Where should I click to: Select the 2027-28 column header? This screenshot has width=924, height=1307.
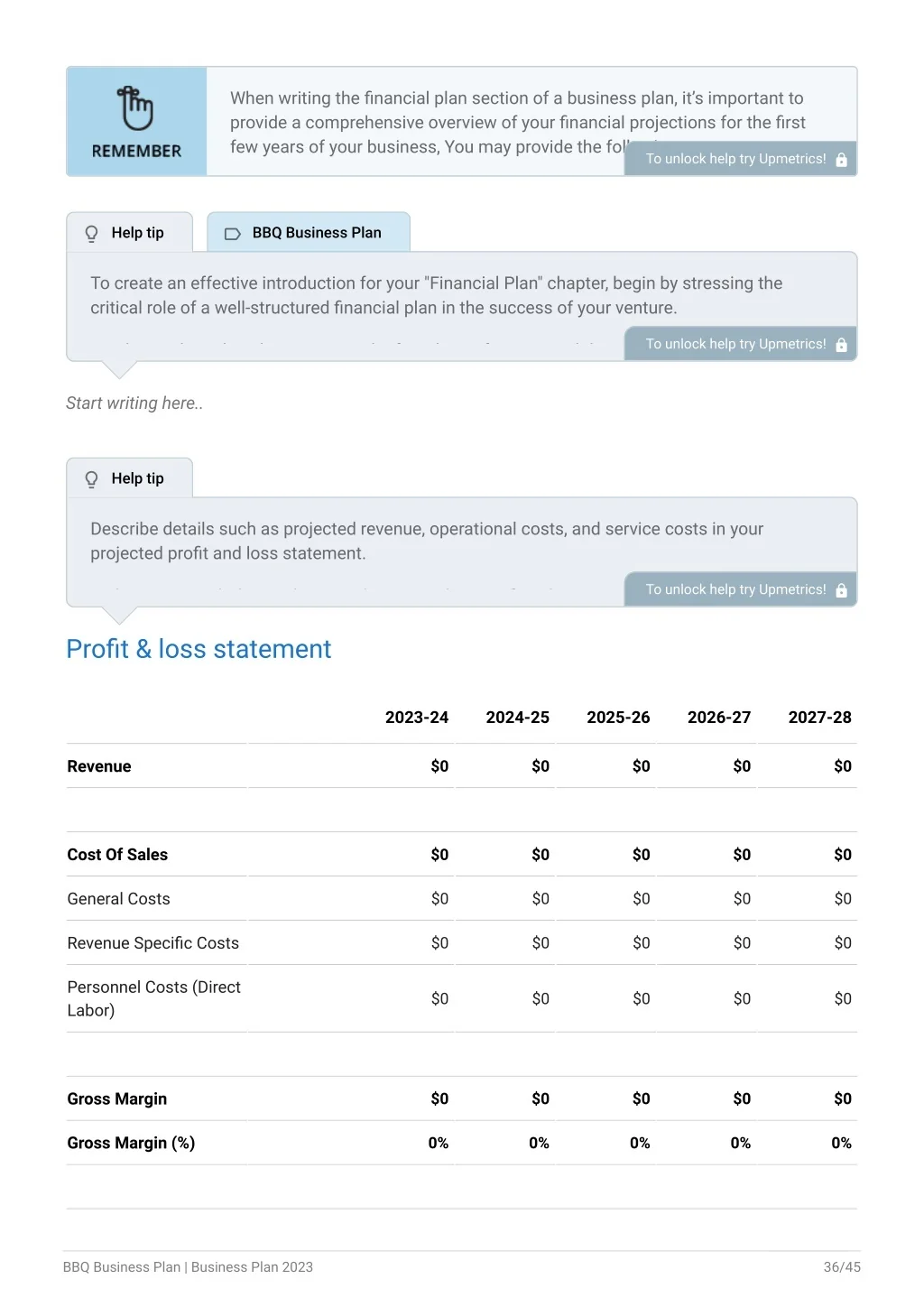(x=819, y=718)
